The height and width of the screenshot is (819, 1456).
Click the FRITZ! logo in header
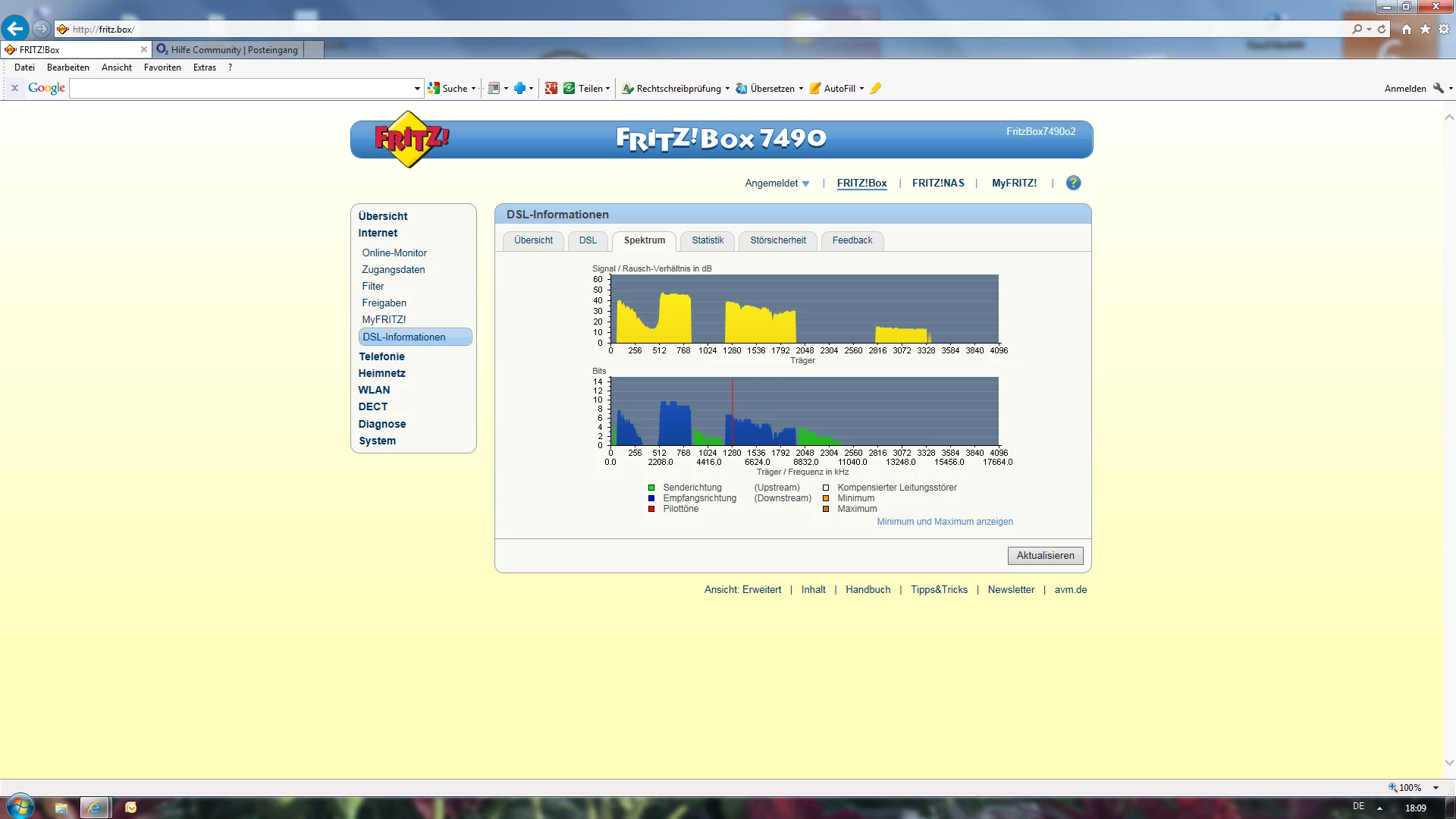(411, 139)
